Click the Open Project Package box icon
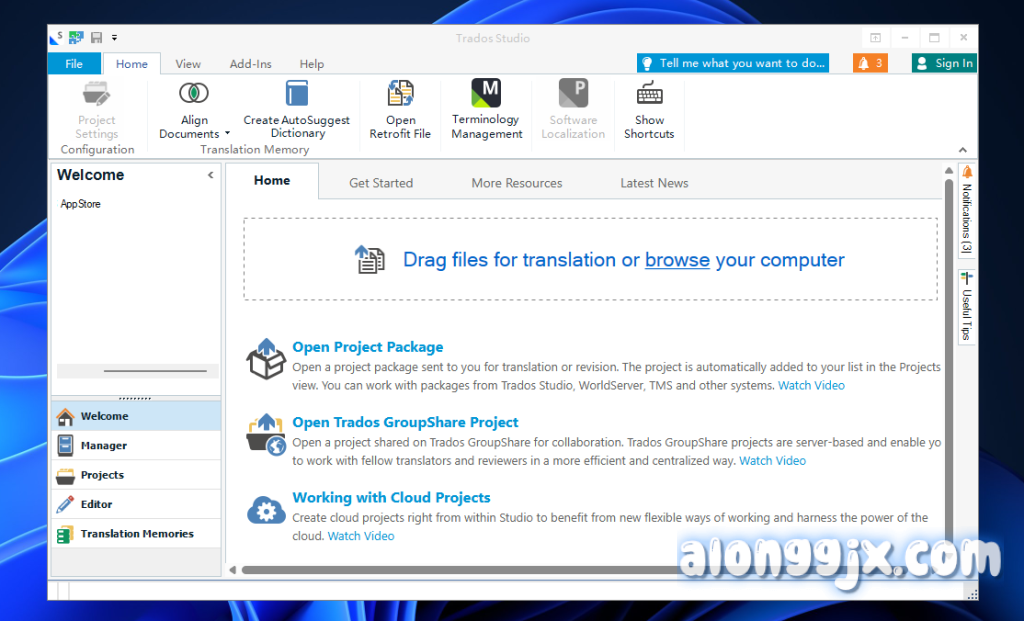 pyautogui.click(x=266, y=360)
